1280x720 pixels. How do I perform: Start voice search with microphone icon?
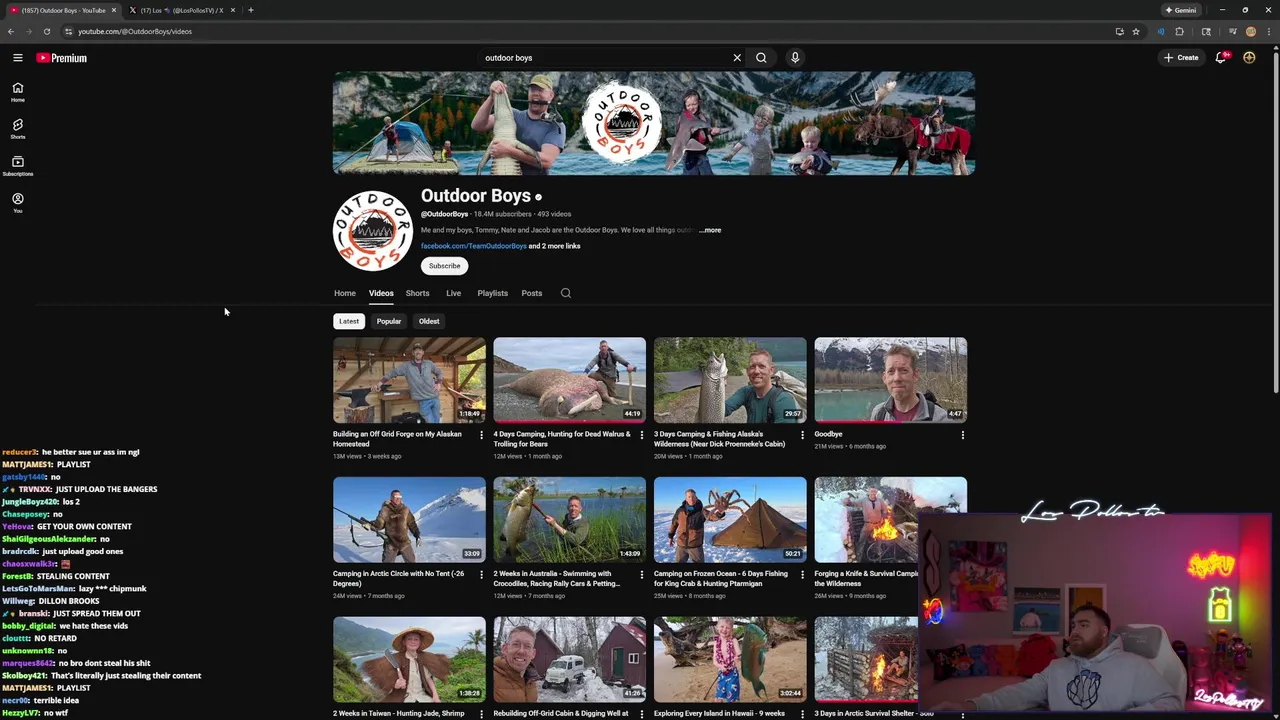795,58
